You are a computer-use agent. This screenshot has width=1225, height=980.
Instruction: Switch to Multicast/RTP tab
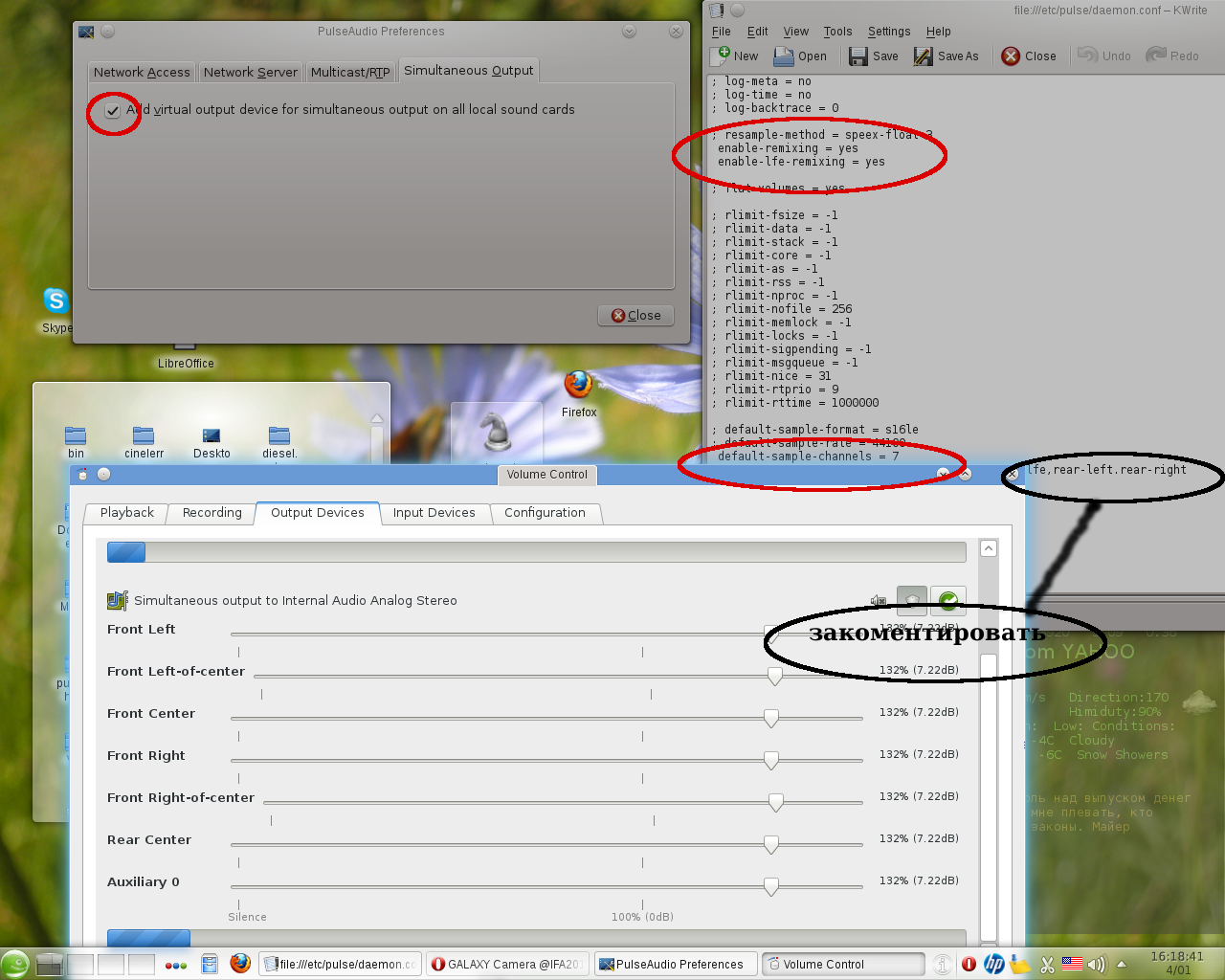pos(350,72)
